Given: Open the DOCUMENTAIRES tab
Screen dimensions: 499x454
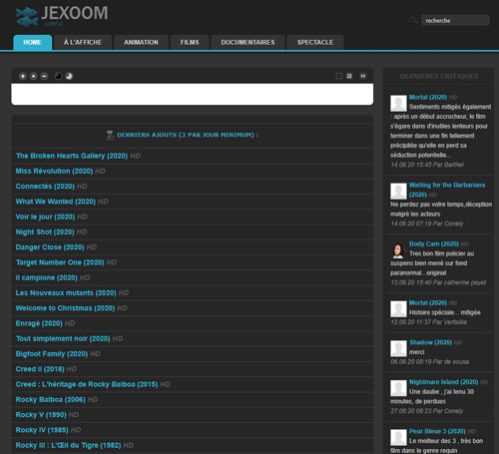Looking at the screenshot, I should 248,42.
